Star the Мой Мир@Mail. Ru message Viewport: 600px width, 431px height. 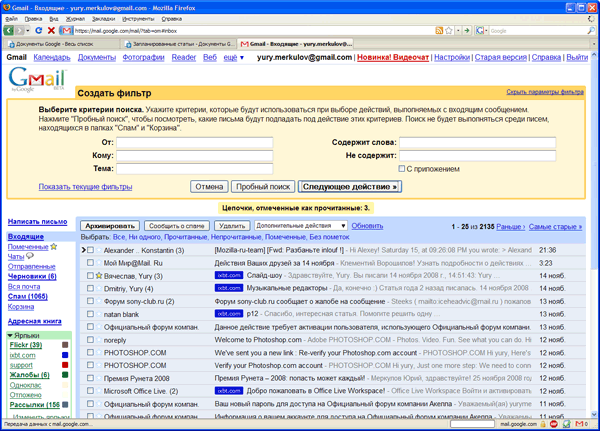[x=99, y=263]
